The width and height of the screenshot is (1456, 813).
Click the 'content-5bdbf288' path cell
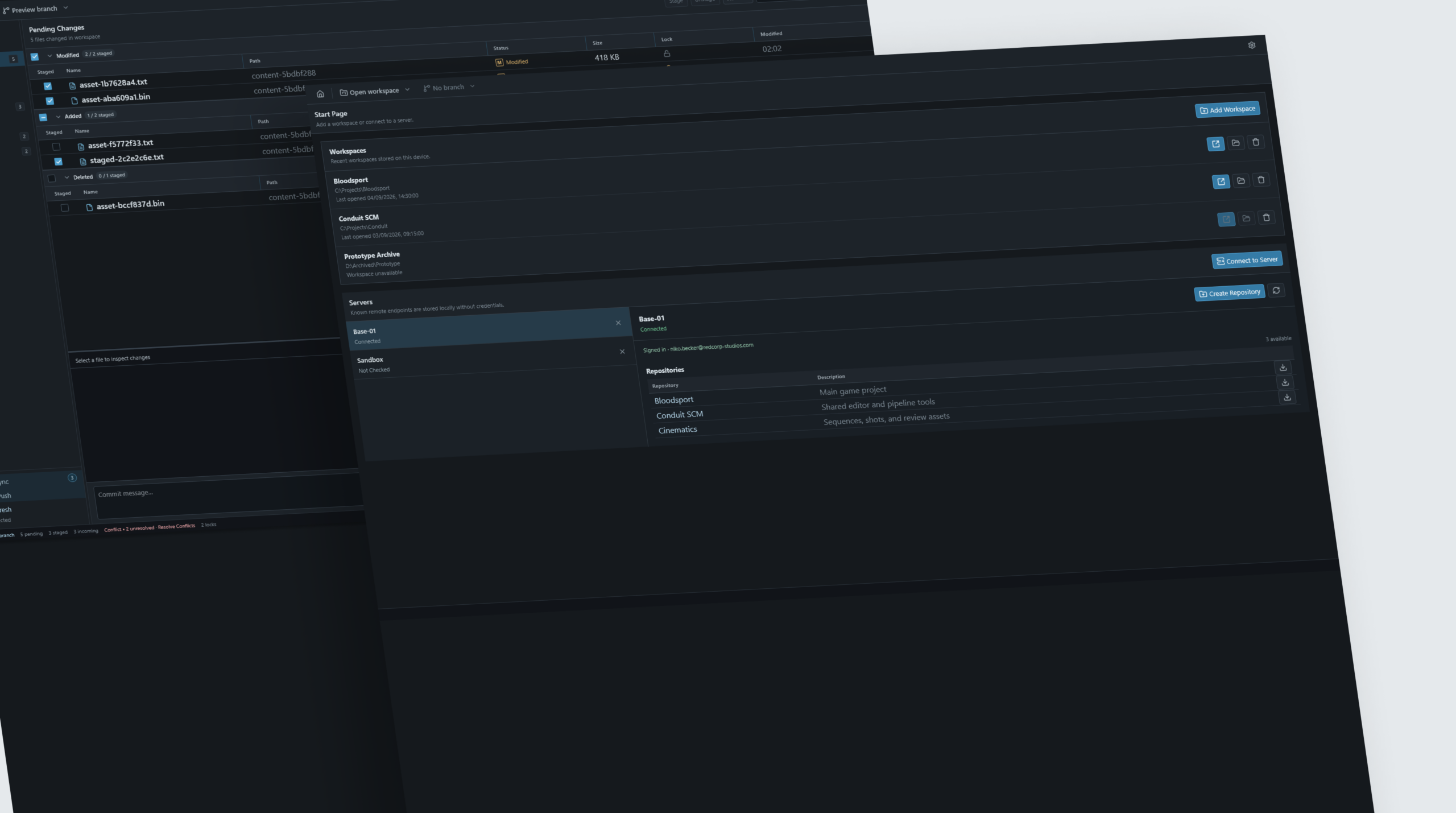coord(284,75)
